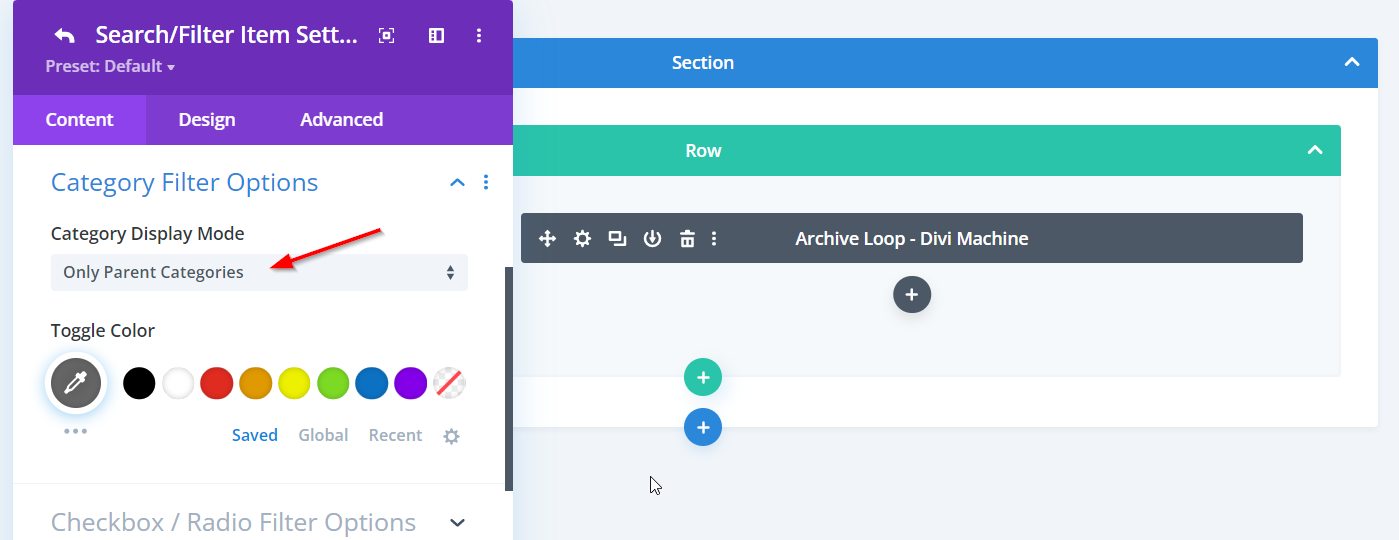Viewport: 1399px width, 540px height.
Task: Open the Preset: Default dropdown
Action: tap(110, 66)
